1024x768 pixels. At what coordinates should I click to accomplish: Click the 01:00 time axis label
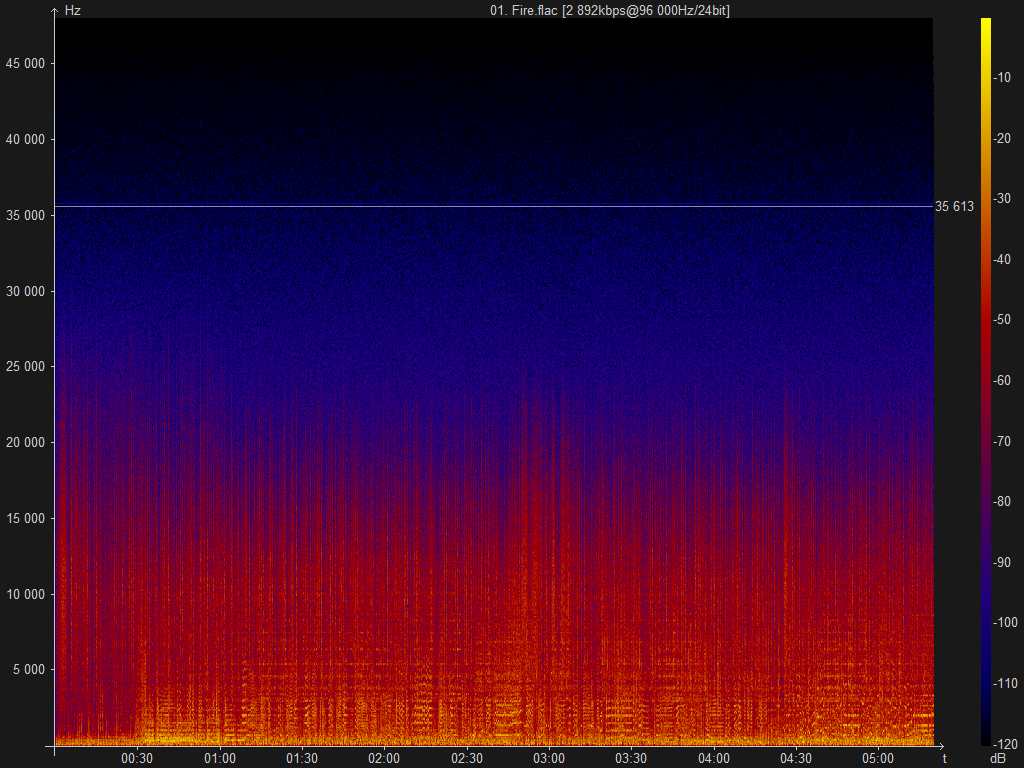click(219, 758)
